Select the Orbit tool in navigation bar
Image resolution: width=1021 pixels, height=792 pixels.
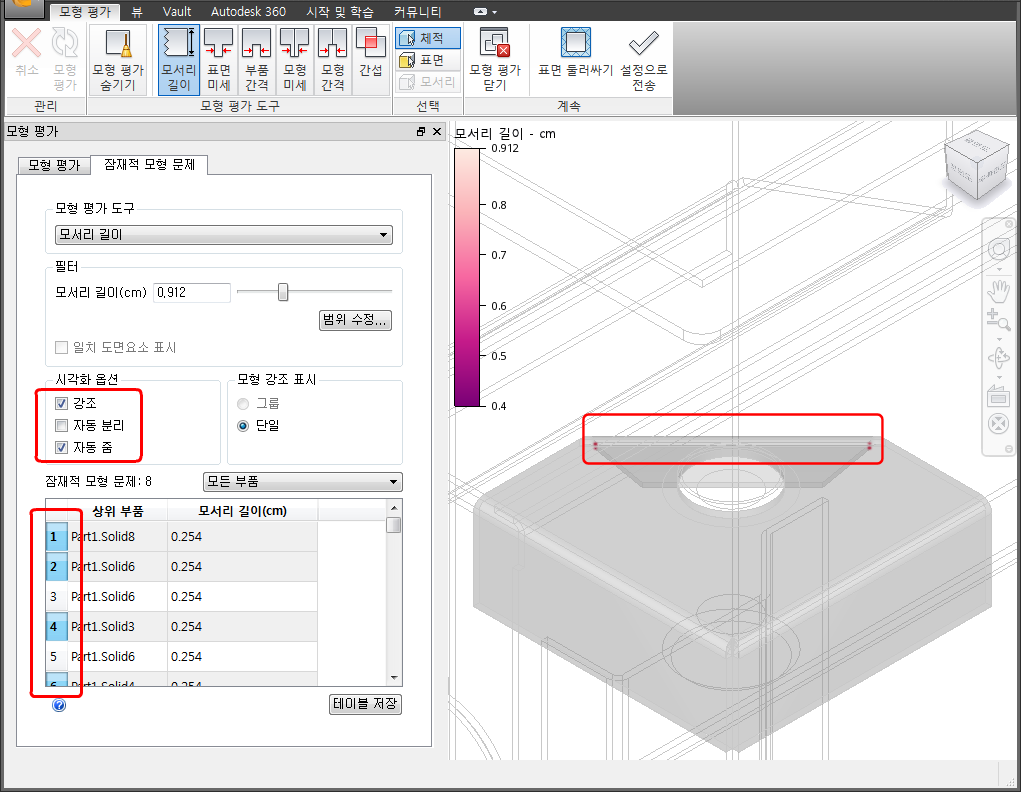999,358
